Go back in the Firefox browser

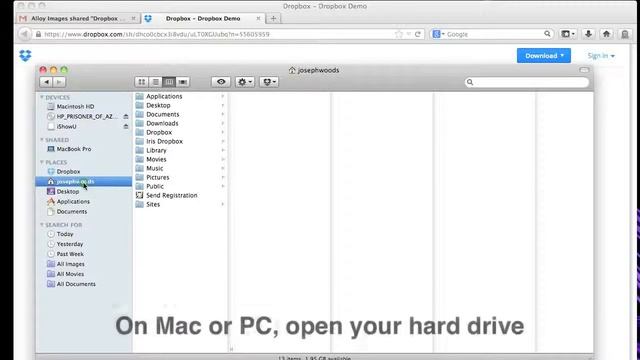[x=24, y=34]
